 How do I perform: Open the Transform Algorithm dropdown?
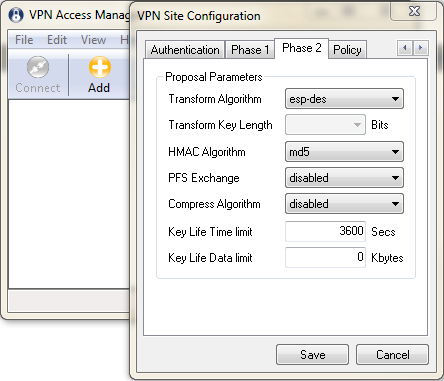(x=344, y=99)
